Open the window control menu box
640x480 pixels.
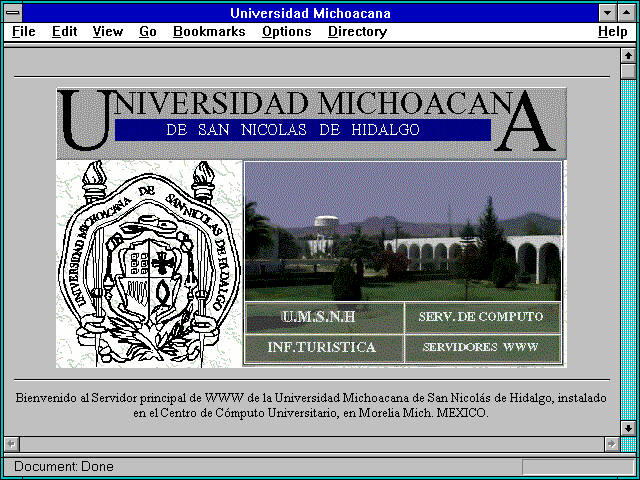coord(13,13)
